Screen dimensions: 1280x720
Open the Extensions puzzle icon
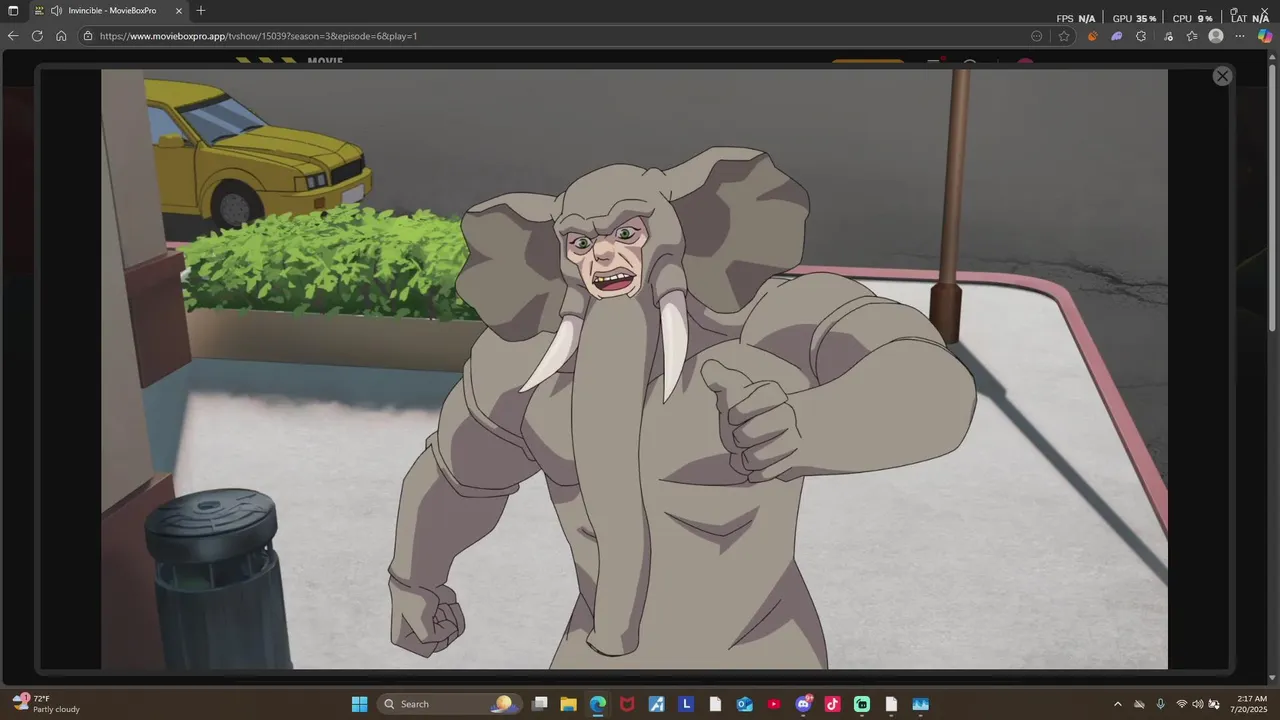coord(1141,36)
